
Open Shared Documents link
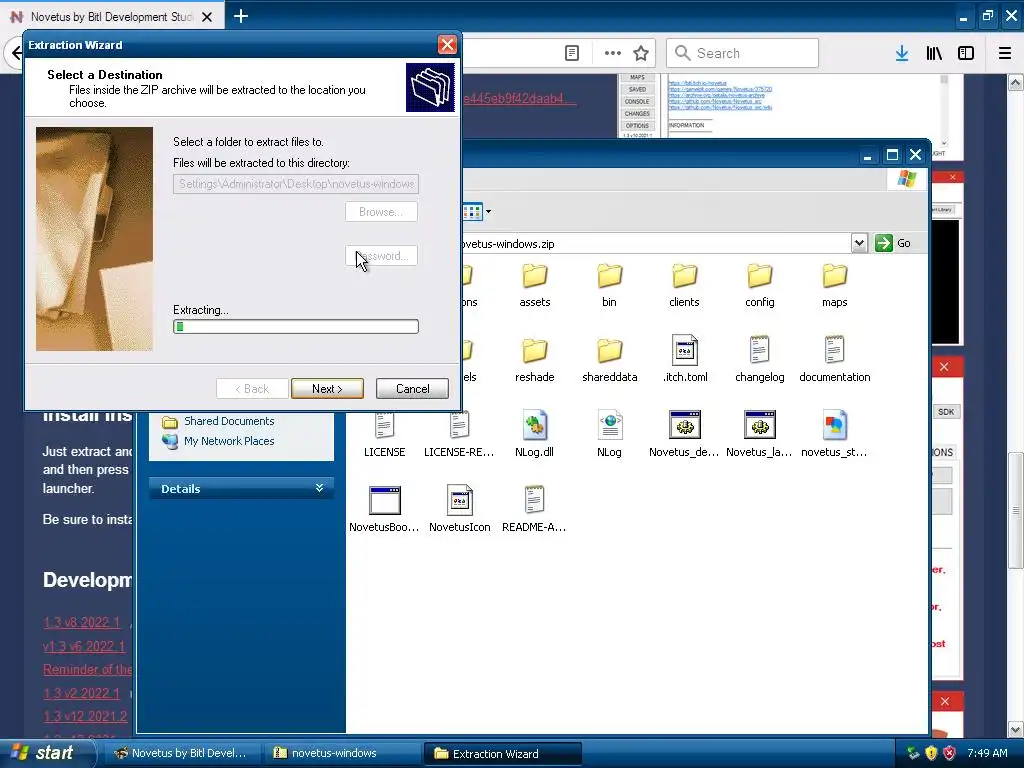pos(229,421)
